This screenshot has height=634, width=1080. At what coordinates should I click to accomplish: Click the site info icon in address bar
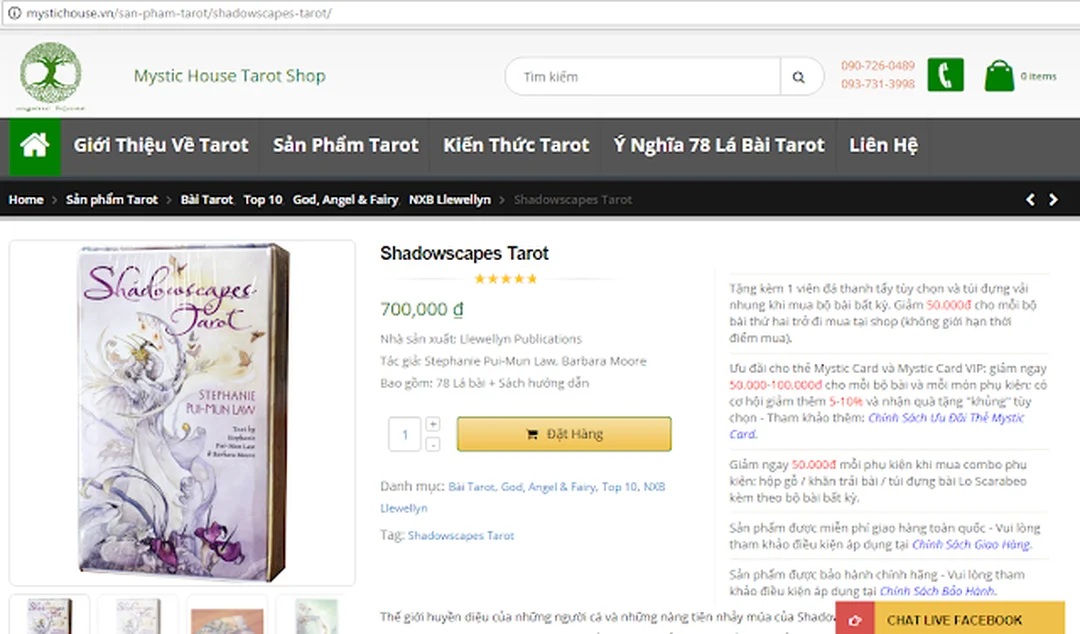click(x=14, y=12)
